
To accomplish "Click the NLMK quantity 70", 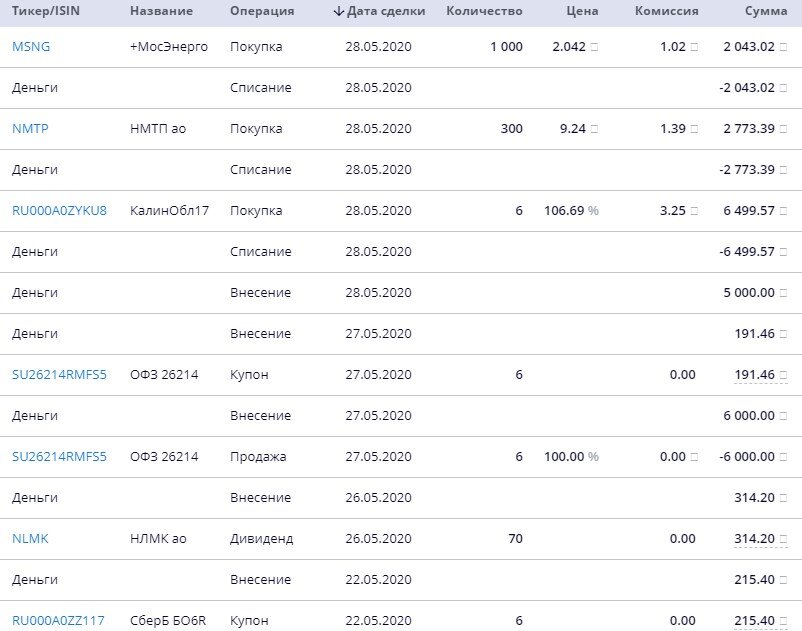I will pos(516,538).
